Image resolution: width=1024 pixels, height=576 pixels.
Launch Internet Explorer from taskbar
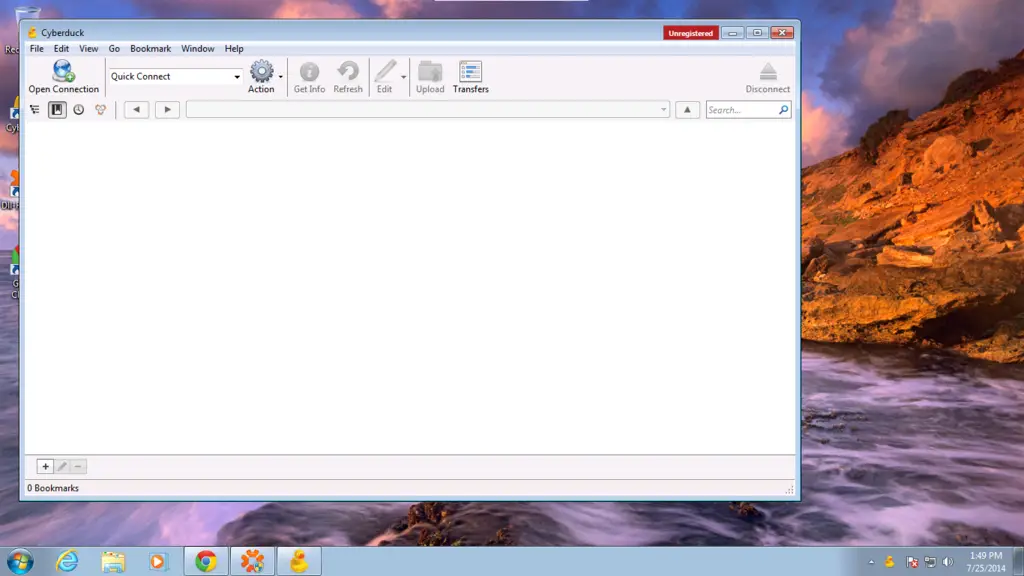tap(67, 562)
